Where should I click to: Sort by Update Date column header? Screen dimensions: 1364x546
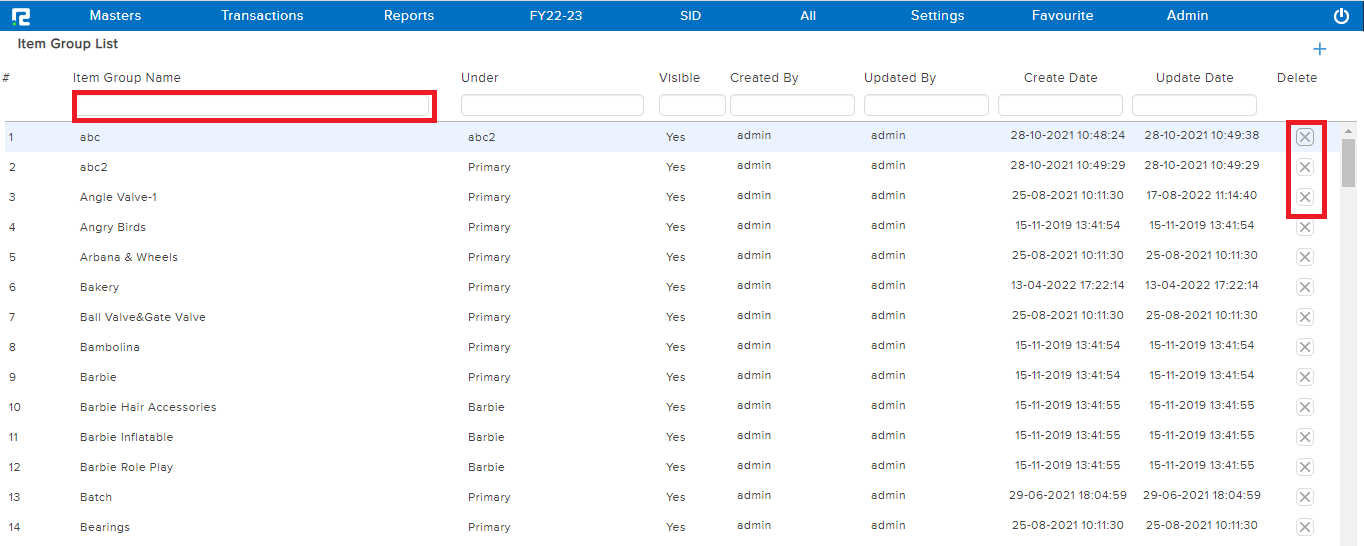click(1194, 78)
